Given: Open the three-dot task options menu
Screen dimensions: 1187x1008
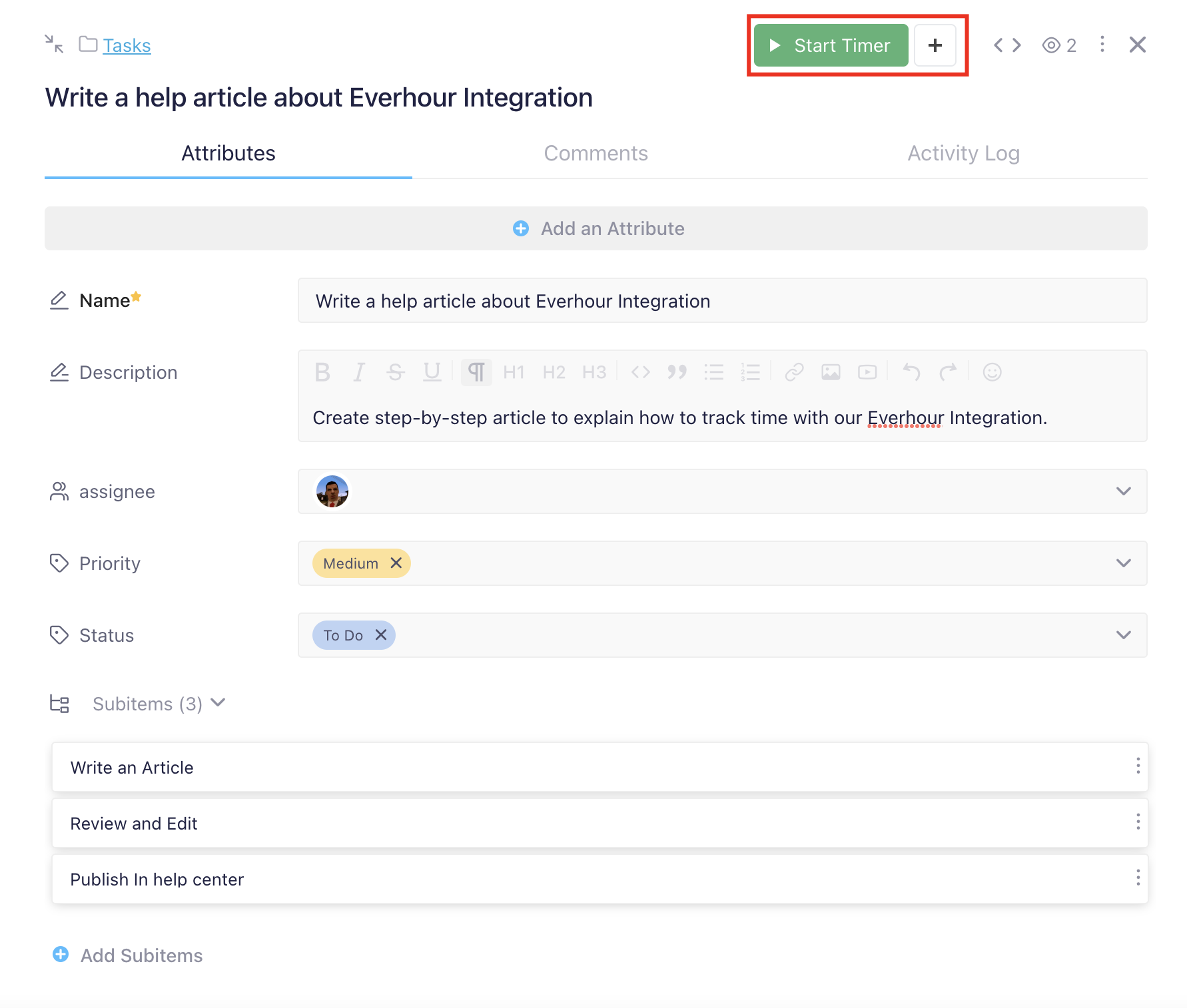Looking at the screenshot, I should 1102,45.
